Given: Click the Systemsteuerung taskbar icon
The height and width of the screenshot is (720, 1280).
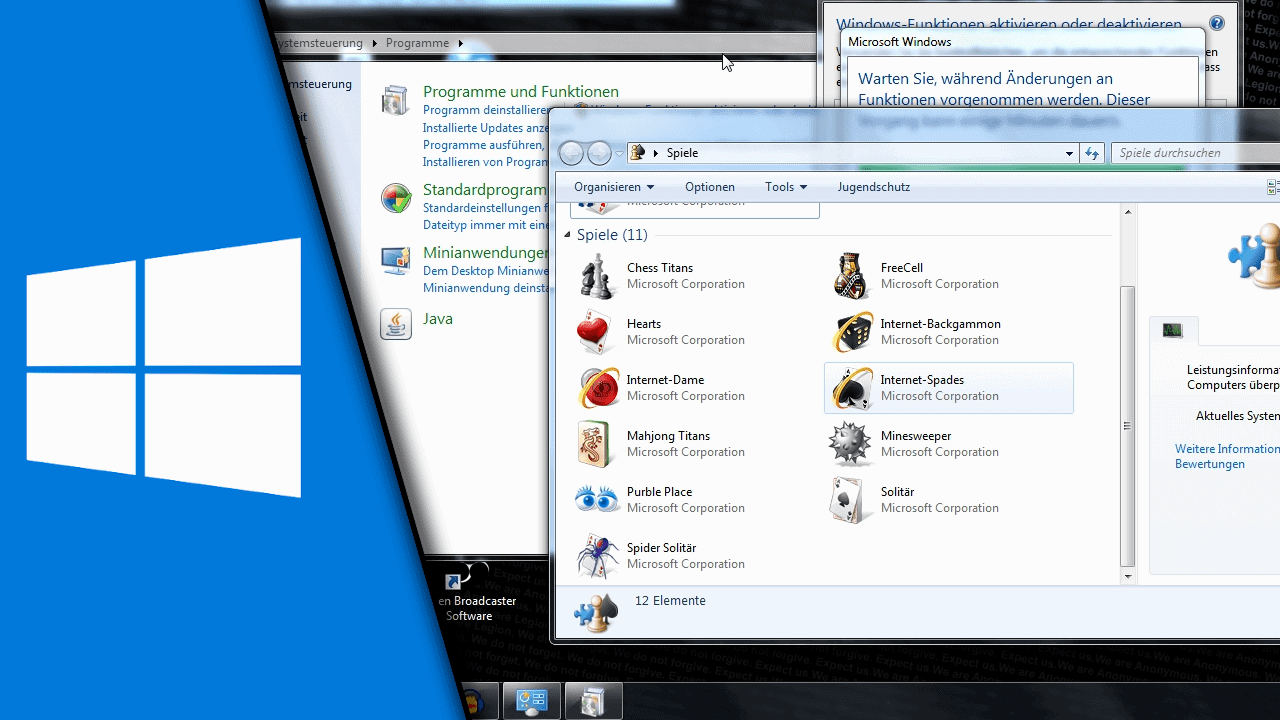Looking at the screenshot, I should click(530, 701).
